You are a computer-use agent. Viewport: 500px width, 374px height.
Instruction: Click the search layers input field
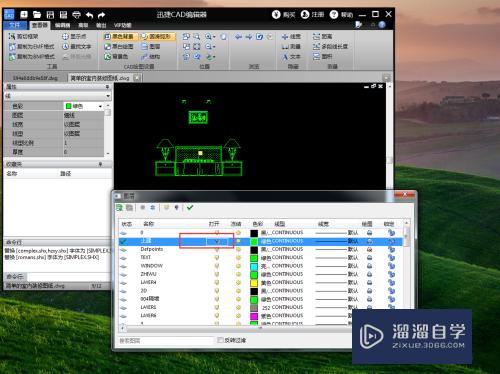[x=165, y=340]
